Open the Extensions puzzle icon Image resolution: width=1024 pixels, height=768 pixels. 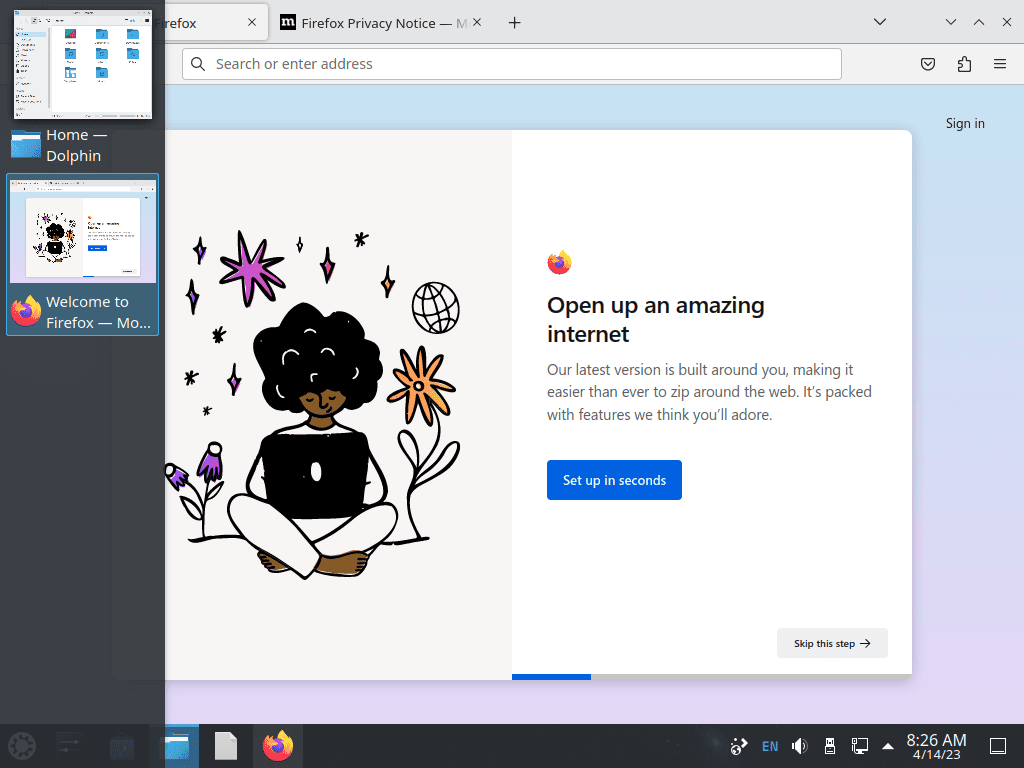pyautogui.click(x=964, y=64)
